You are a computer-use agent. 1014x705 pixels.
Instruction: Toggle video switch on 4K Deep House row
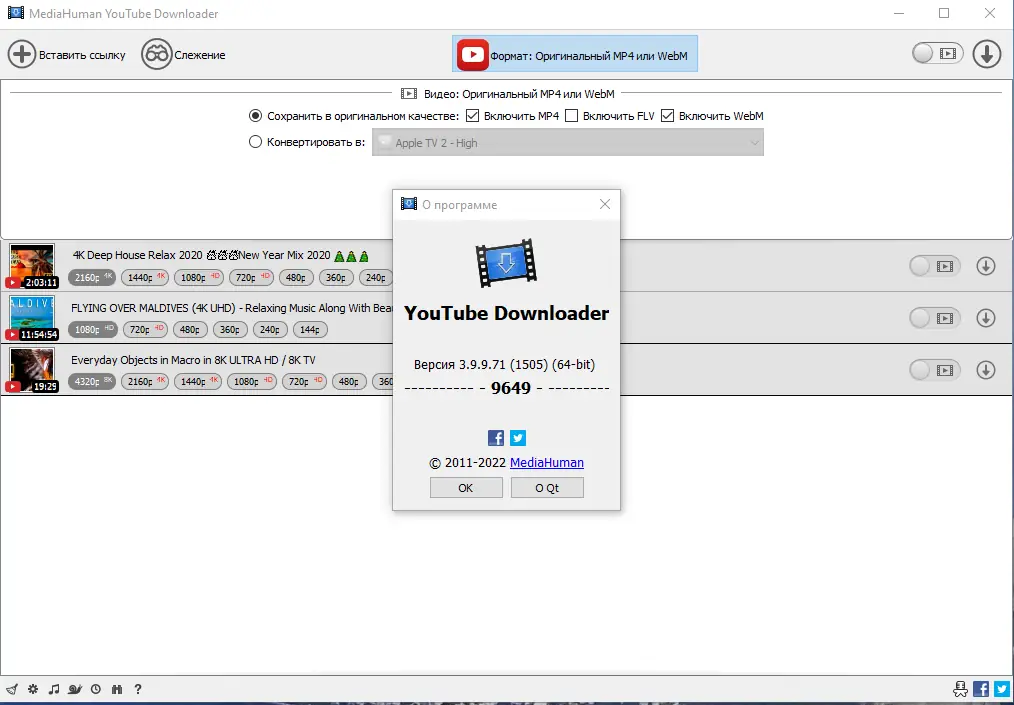pyautogui.click(x=934, y=266)
